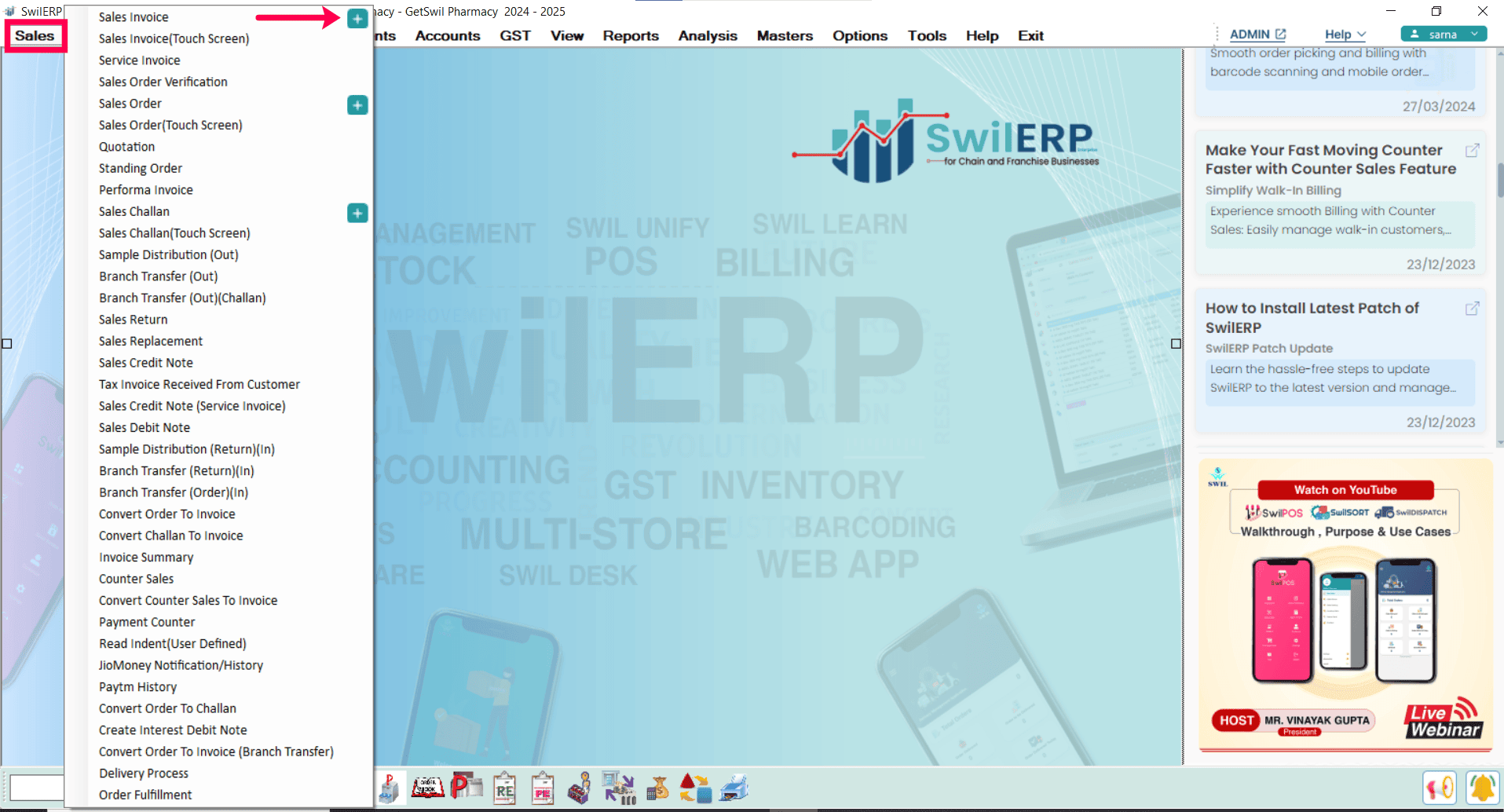Open the Options menu

860,36
